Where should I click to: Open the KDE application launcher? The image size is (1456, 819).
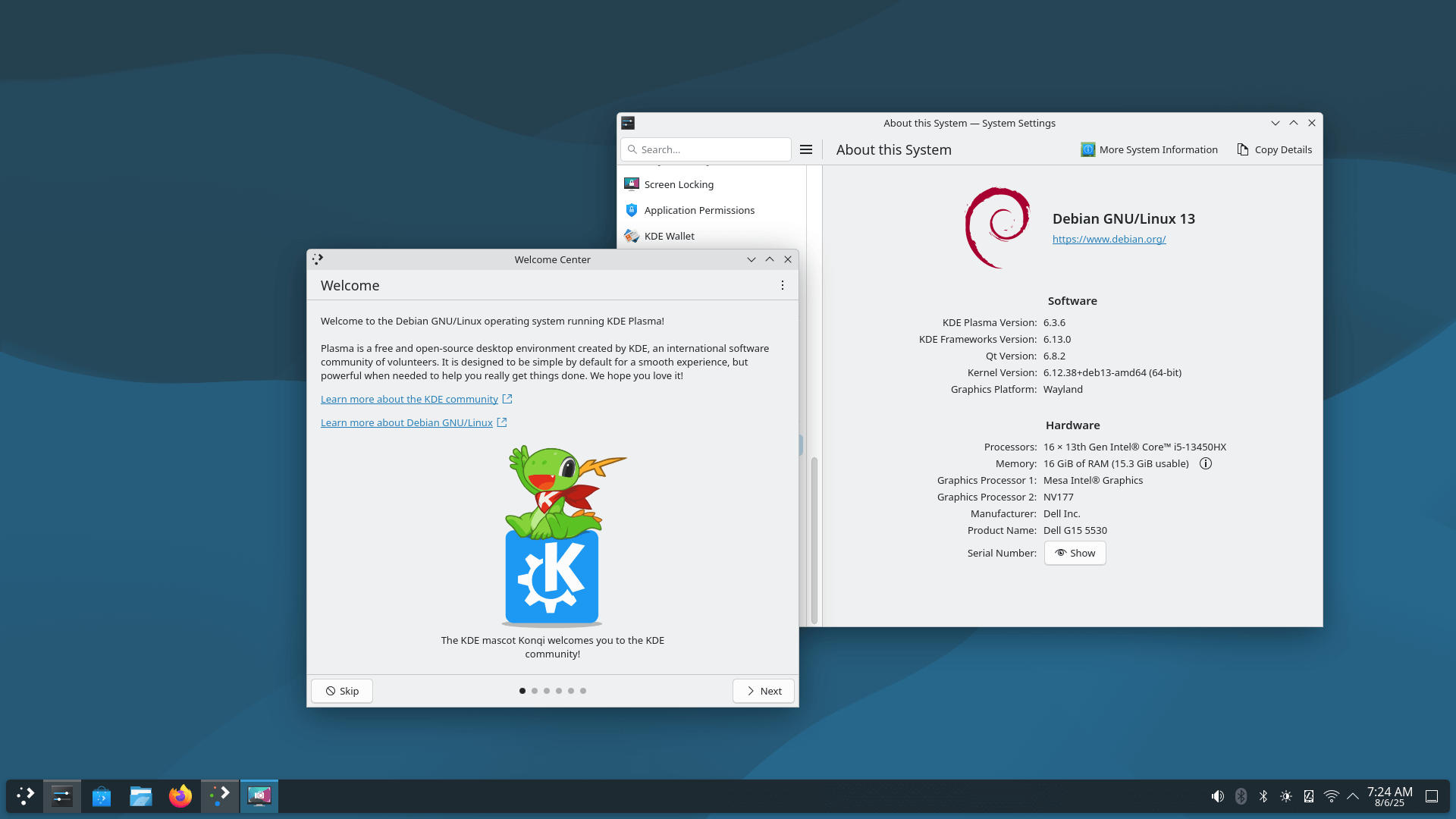(x=26, y=796)
